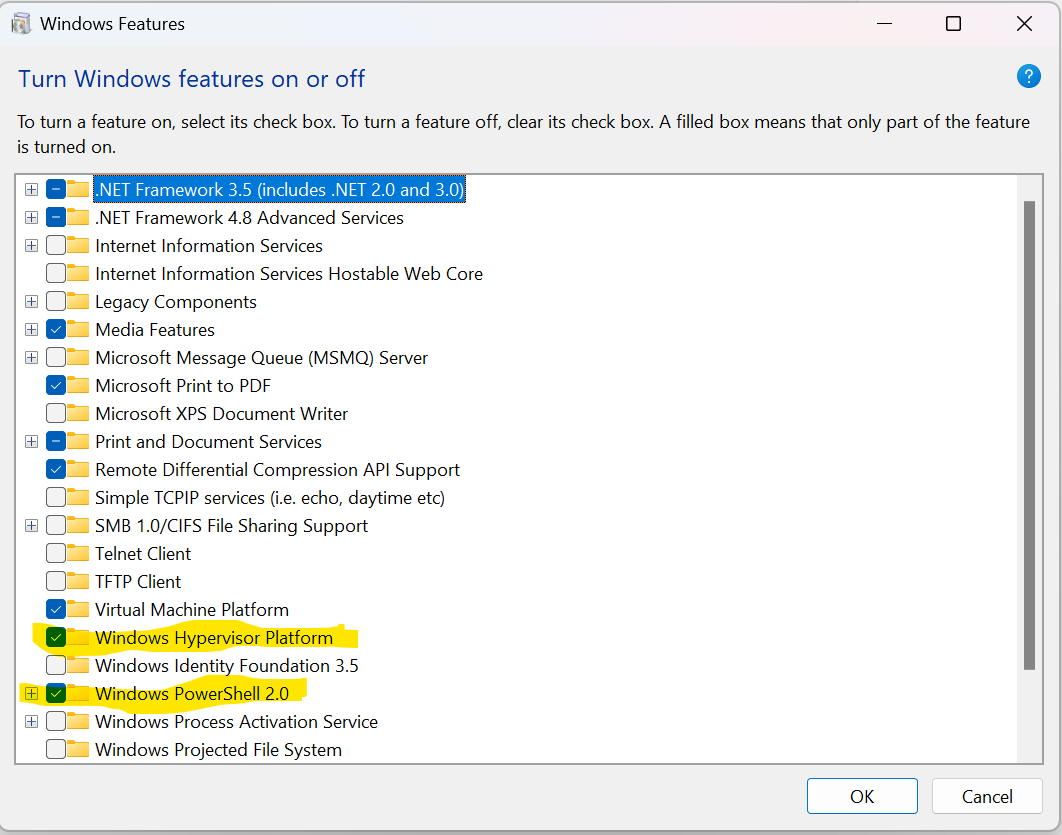The width and height of the screenshot is (1062, 835).
Task: Enable Windows Projected File System checkbox
Action: [x=56, y=749]
